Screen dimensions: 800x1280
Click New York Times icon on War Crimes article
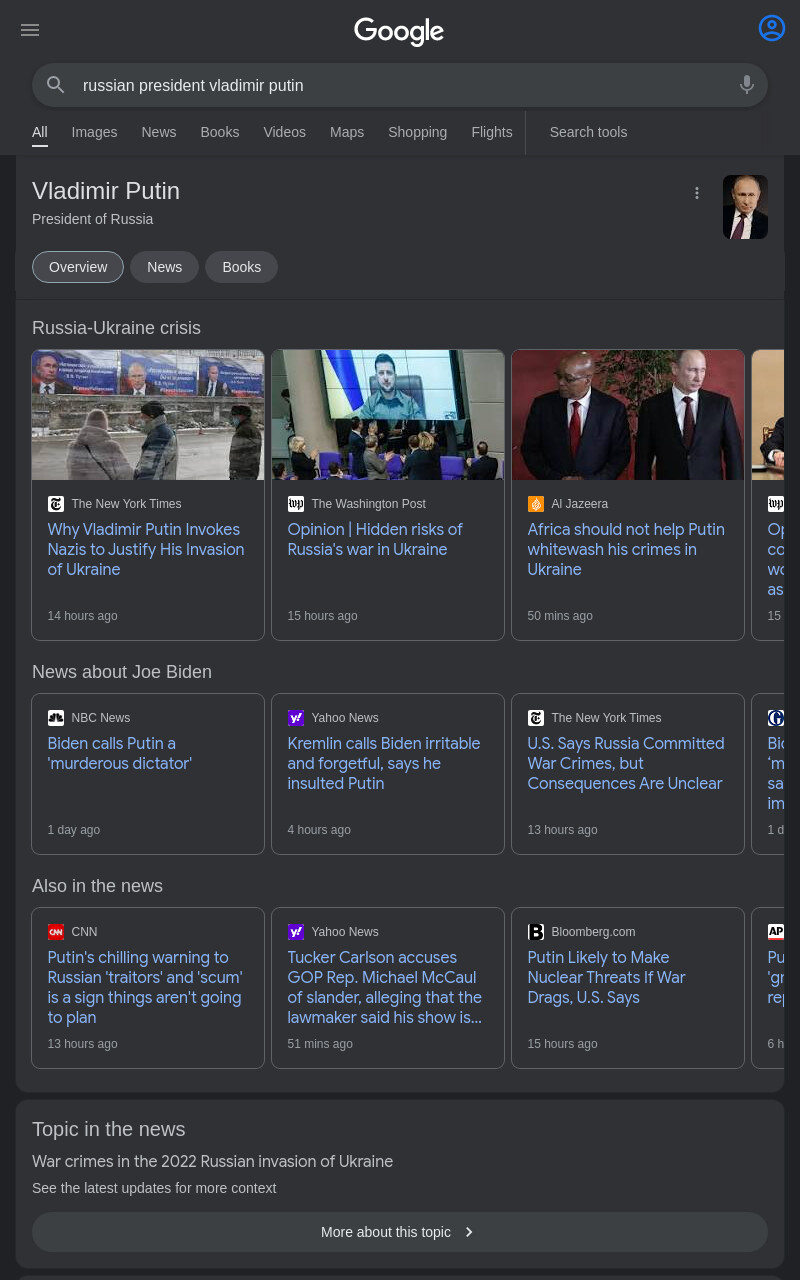[536, 718]
